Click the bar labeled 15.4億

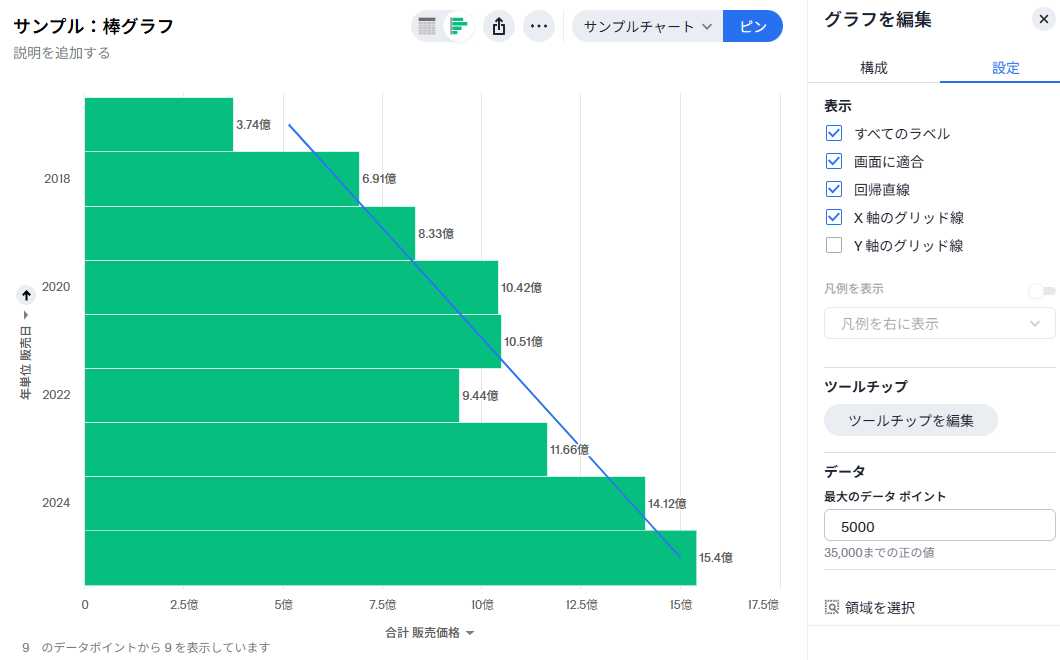[390, 558]
